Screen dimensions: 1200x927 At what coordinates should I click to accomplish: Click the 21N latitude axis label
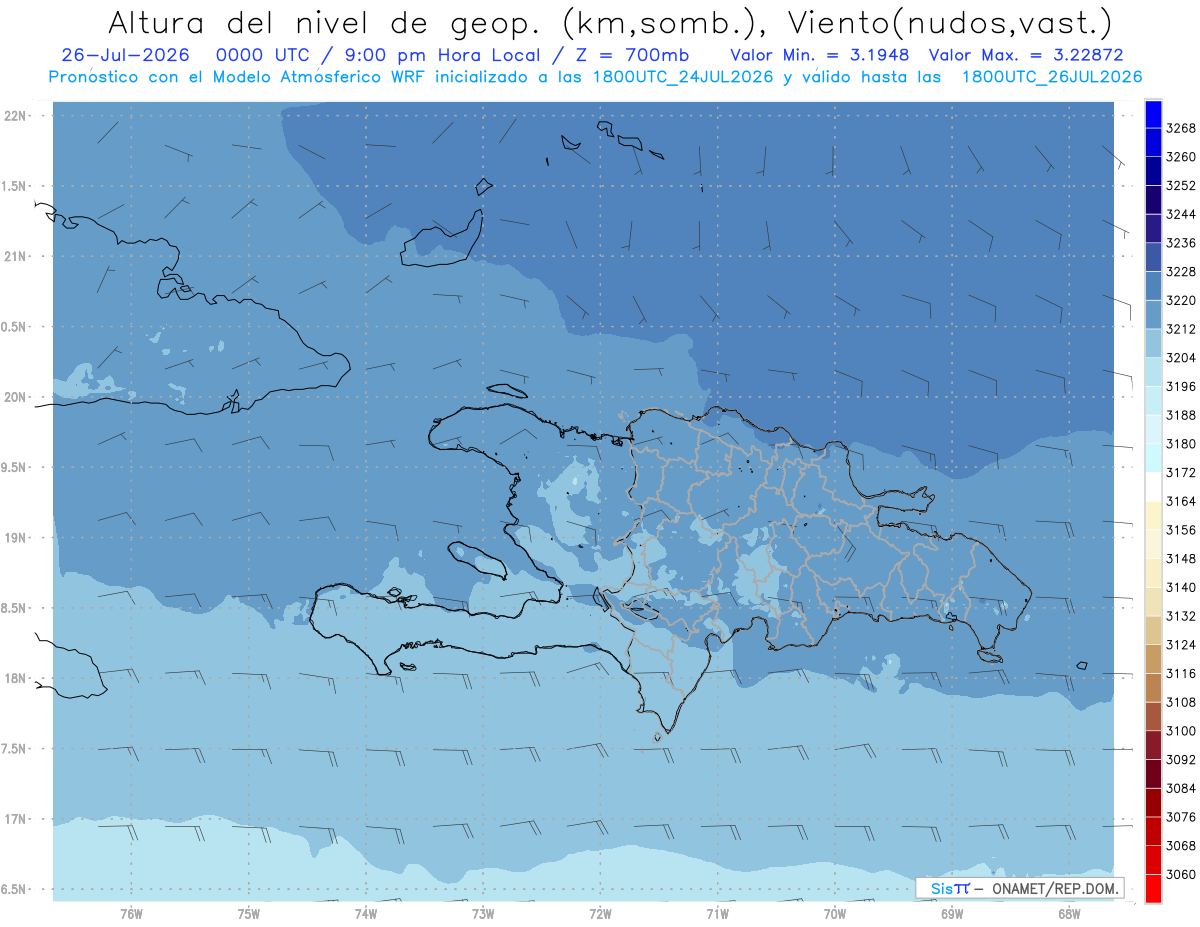[x=15, y=256]
